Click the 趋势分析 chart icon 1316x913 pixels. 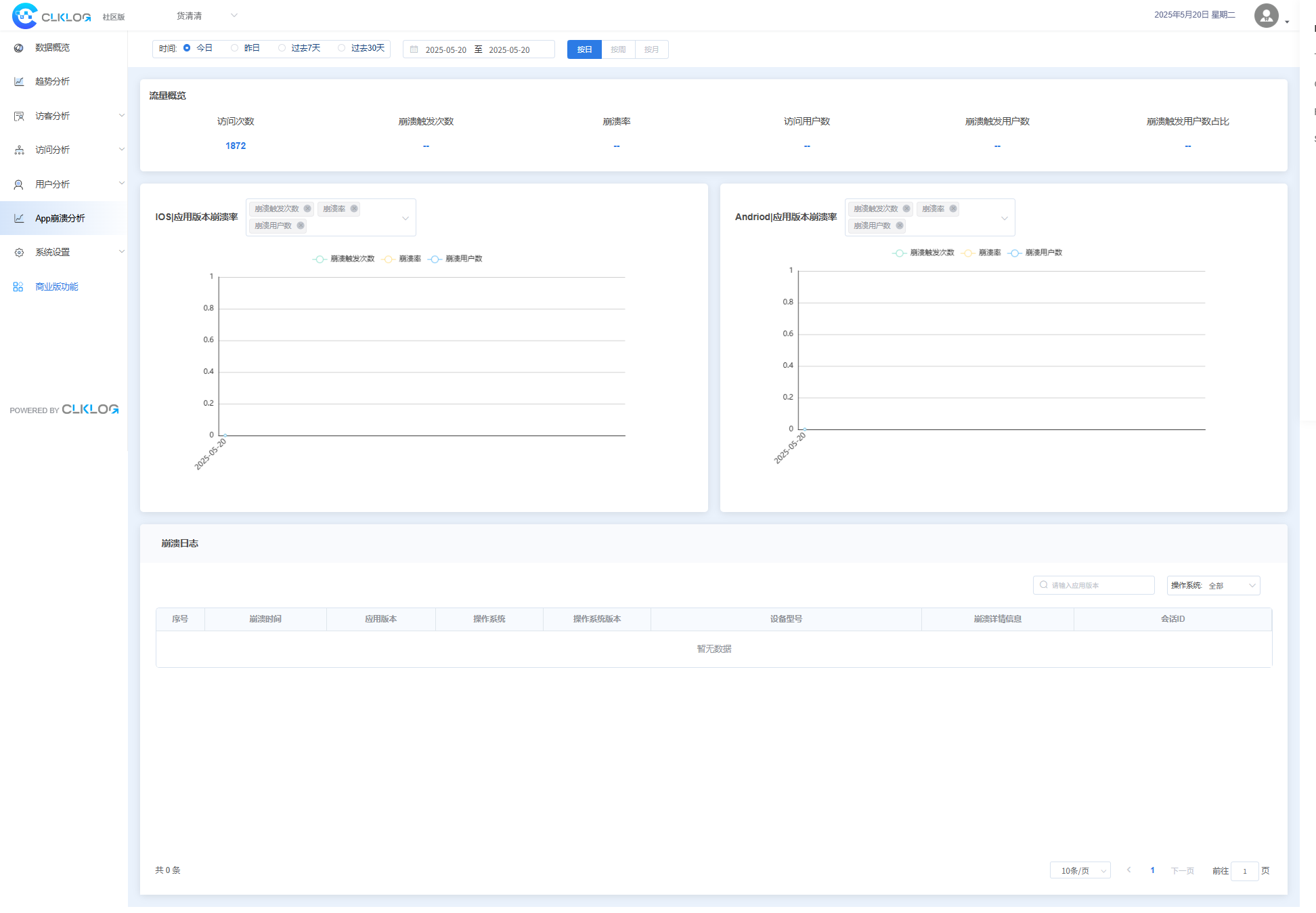(x=19, y=82)
